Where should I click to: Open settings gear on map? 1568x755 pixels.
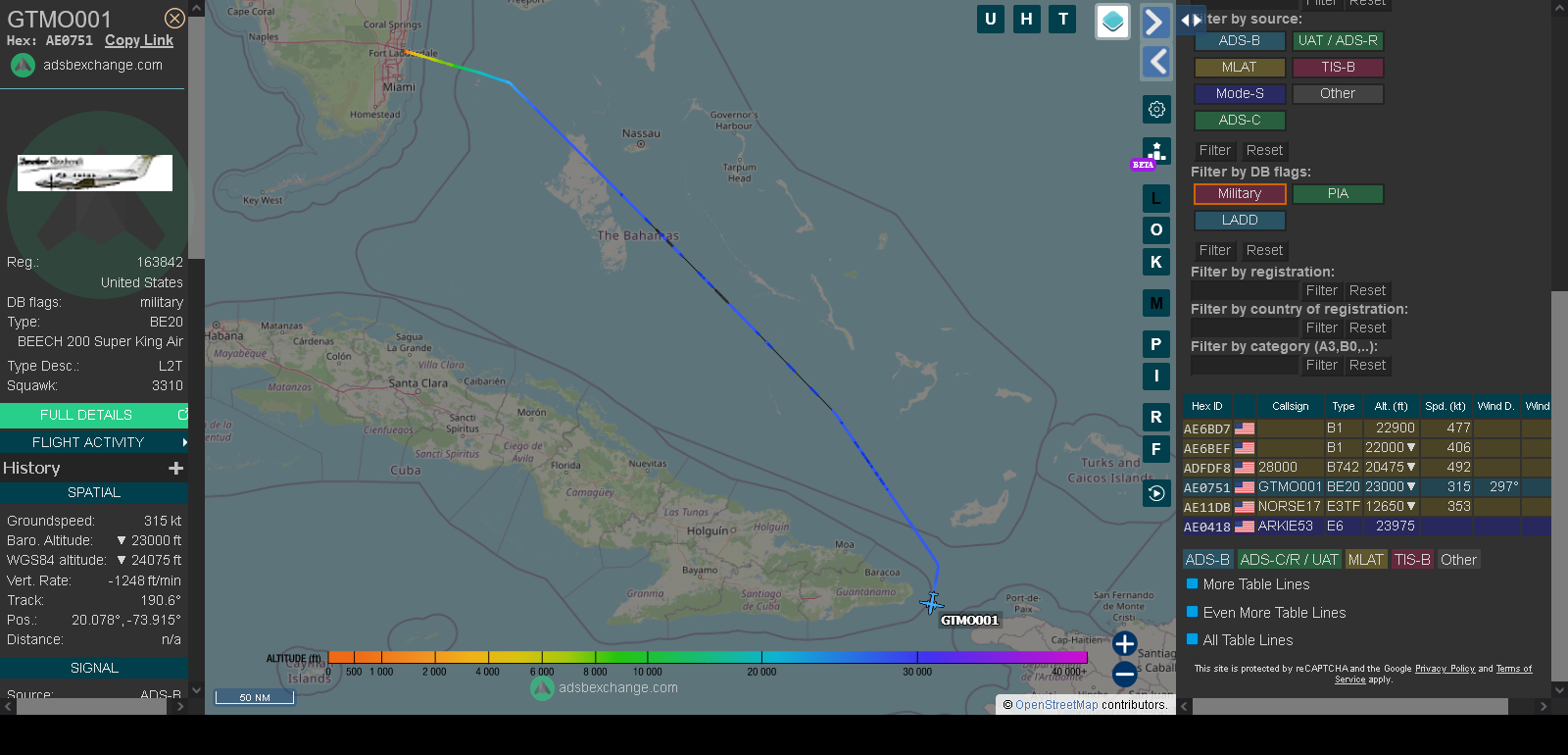(x=1156, y=109)
